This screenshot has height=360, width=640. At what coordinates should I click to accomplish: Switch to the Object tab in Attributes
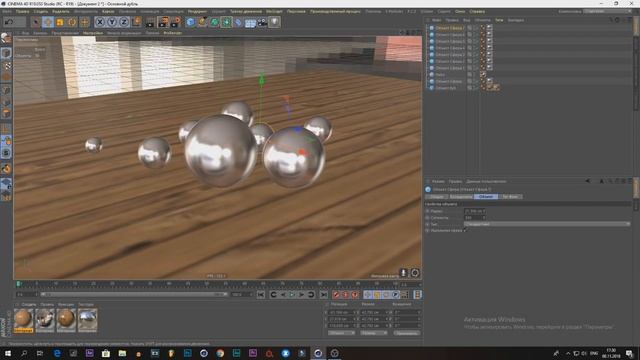[x=485, y=196]
